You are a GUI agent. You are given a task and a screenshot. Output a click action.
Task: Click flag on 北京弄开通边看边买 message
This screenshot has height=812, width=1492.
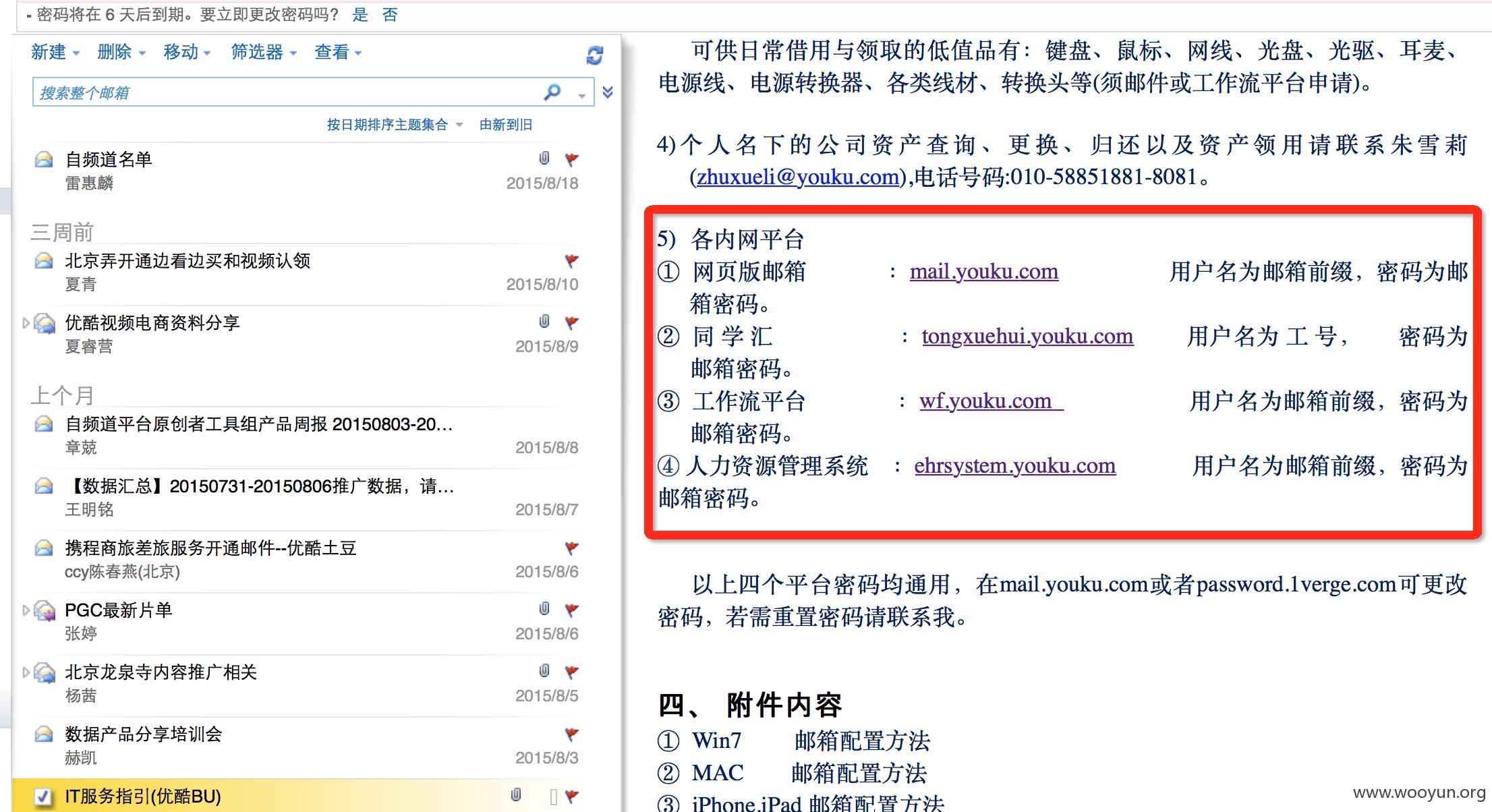tap(571, 260)
